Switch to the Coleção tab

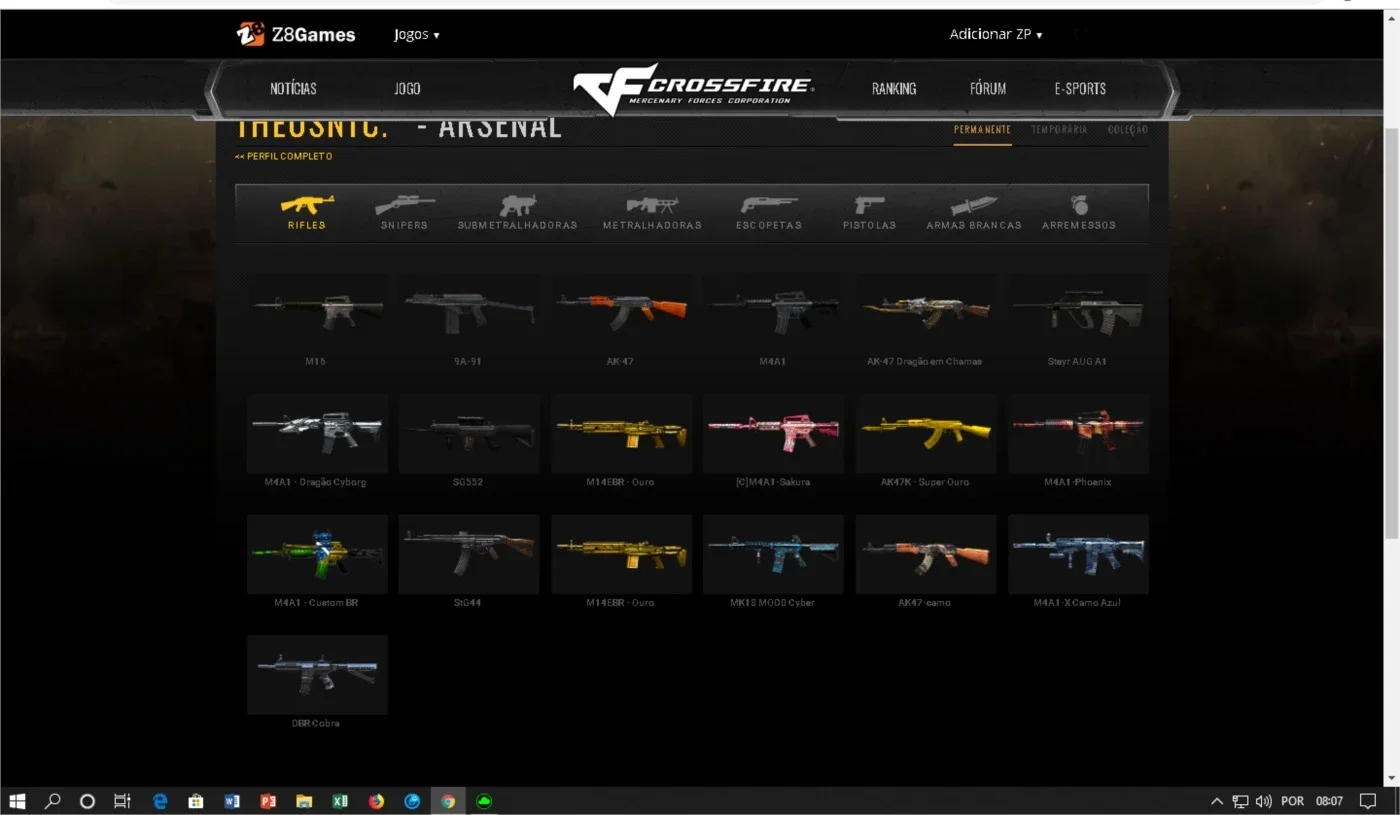[1128, 130]
